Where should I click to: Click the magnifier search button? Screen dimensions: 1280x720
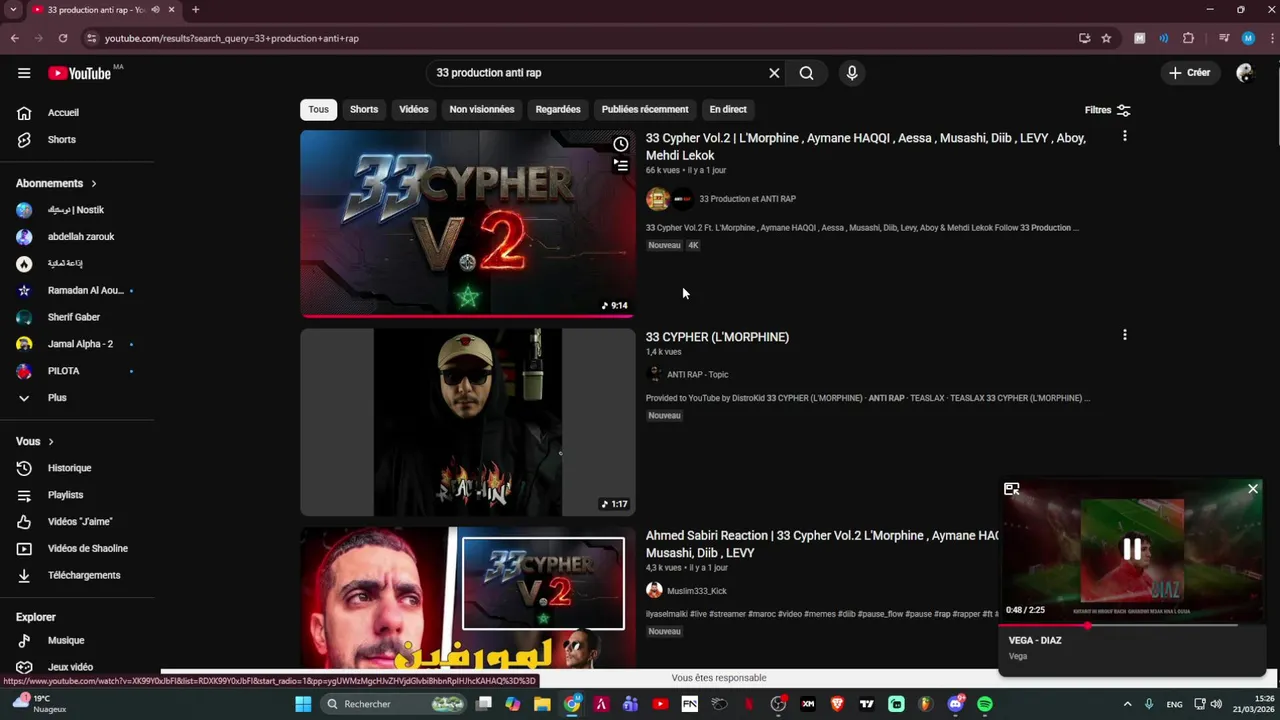coord(806,73)
